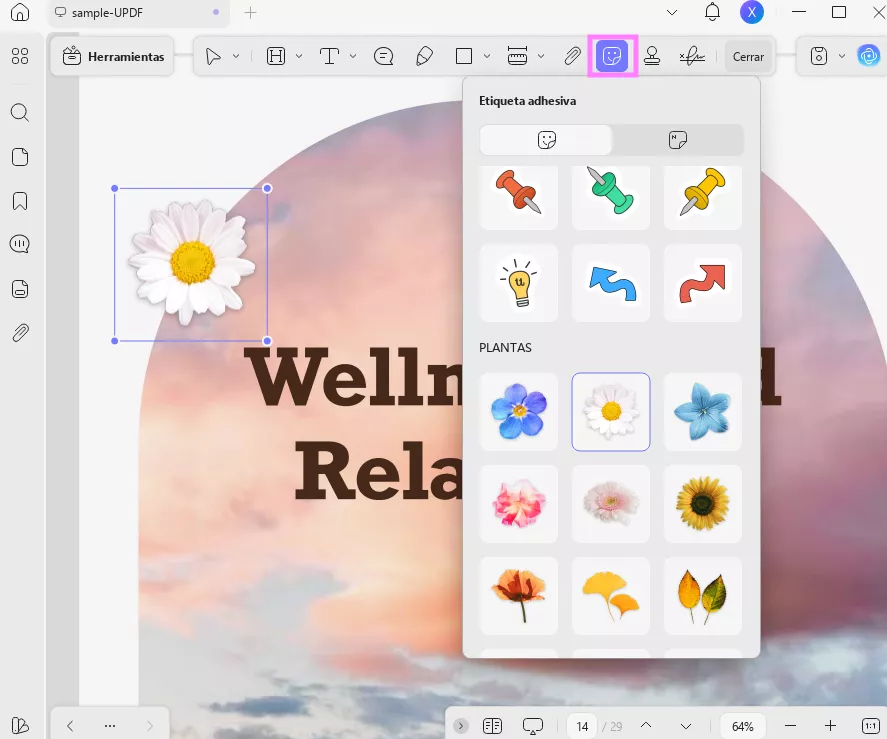Select the stamp tool

652,56
